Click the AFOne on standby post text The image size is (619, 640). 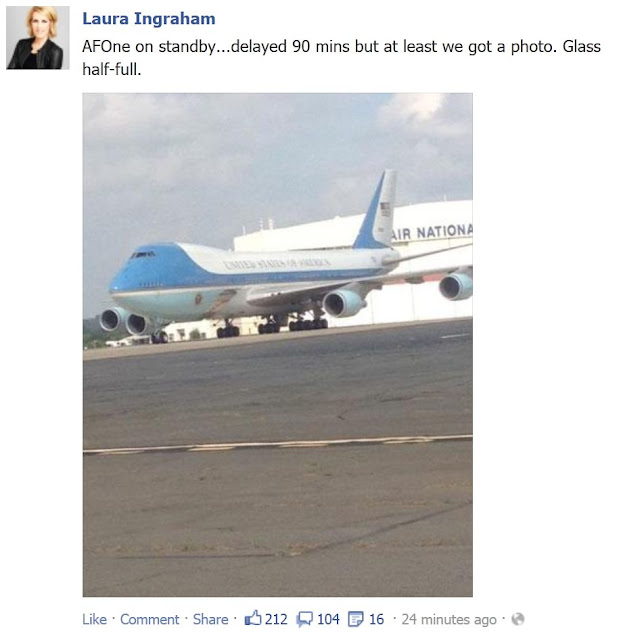pyautogui.click(x=341, y=58)
